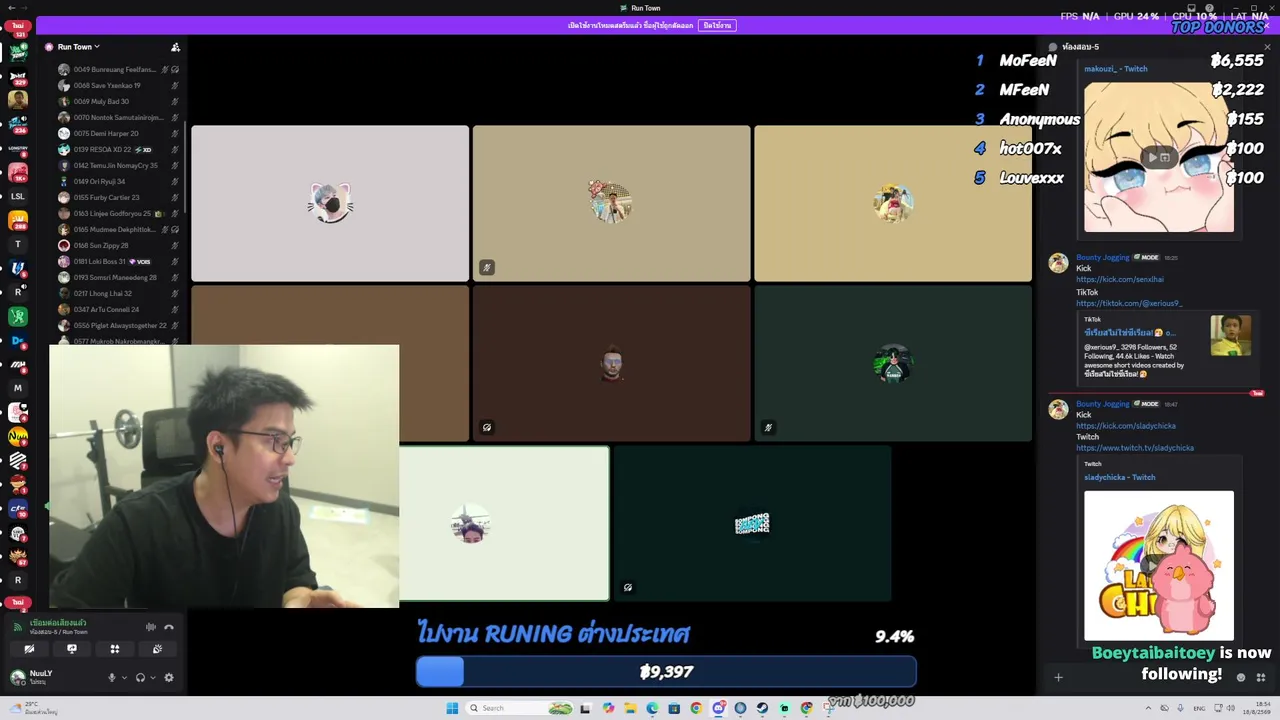
Task: Select the red-haired avatar participant tile
Action: point(611,363)
